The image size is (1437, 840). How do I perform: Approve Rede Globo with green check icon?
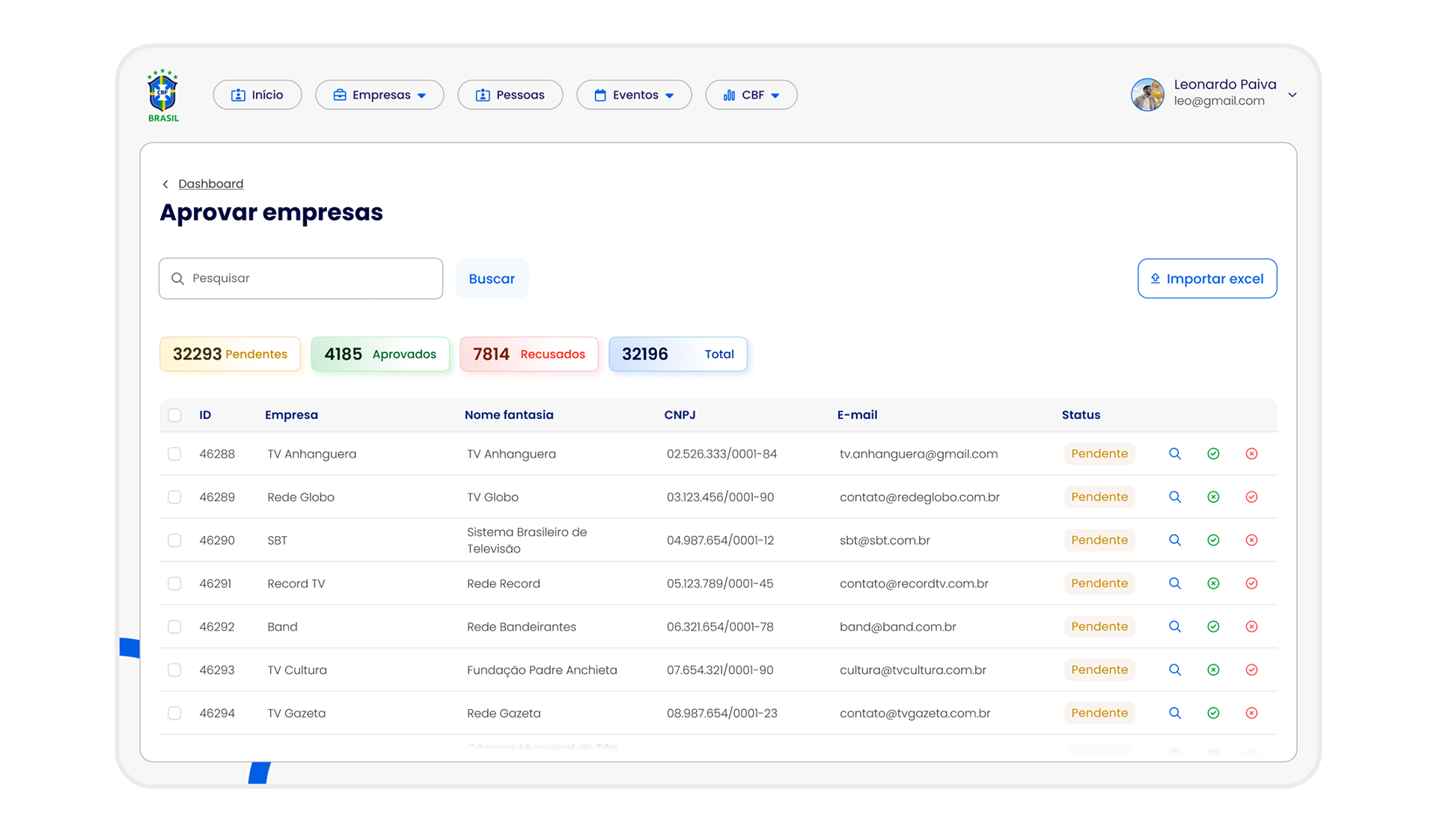[1213, 497]
